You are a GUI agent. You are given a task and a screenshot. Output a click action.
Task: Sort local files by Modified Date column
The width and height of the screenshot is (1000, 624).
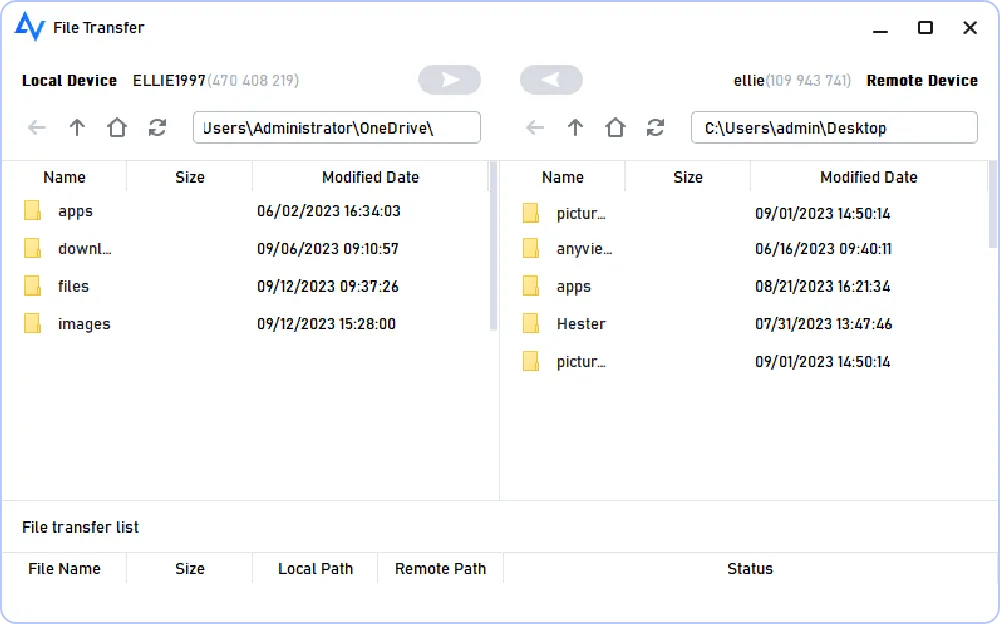click(x=370, y=177)
